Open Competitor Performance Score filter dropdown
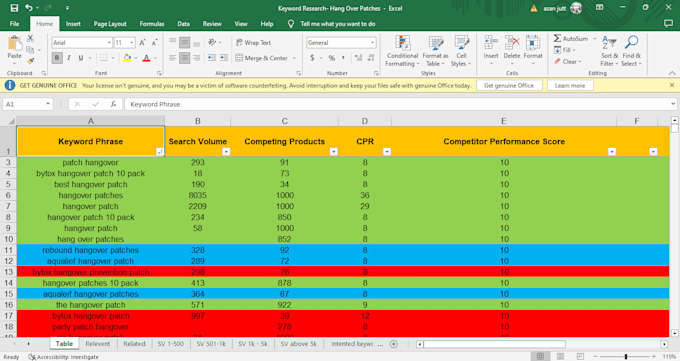Viewport: 680px width, 361px height. coord(612,151)
